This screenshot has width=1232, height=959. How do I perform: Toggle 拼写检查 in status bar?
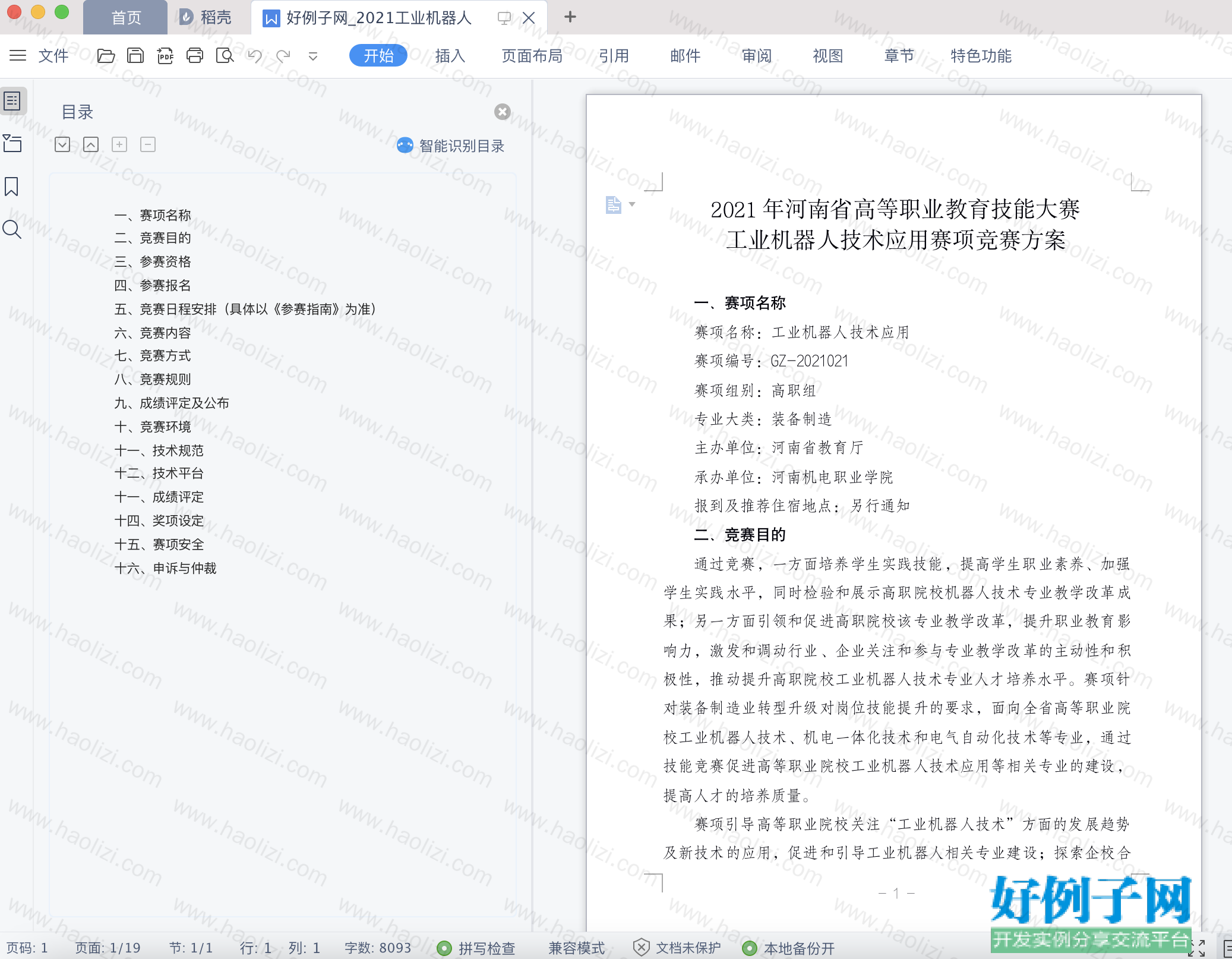[476, 948]
